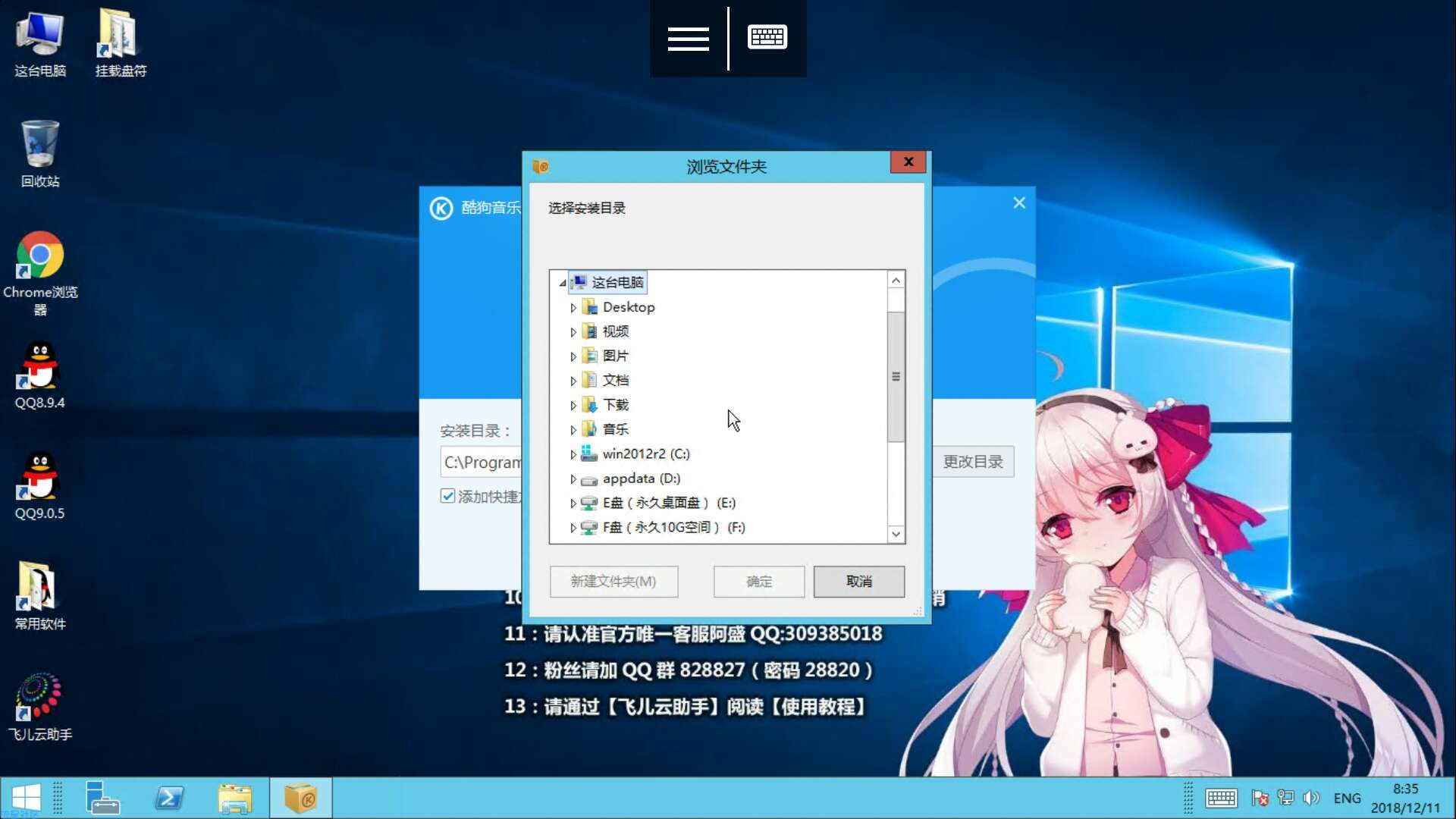Click the touch keyboard tray icon
Viewport: 1456px width, 819px height.
point(1221,798)
